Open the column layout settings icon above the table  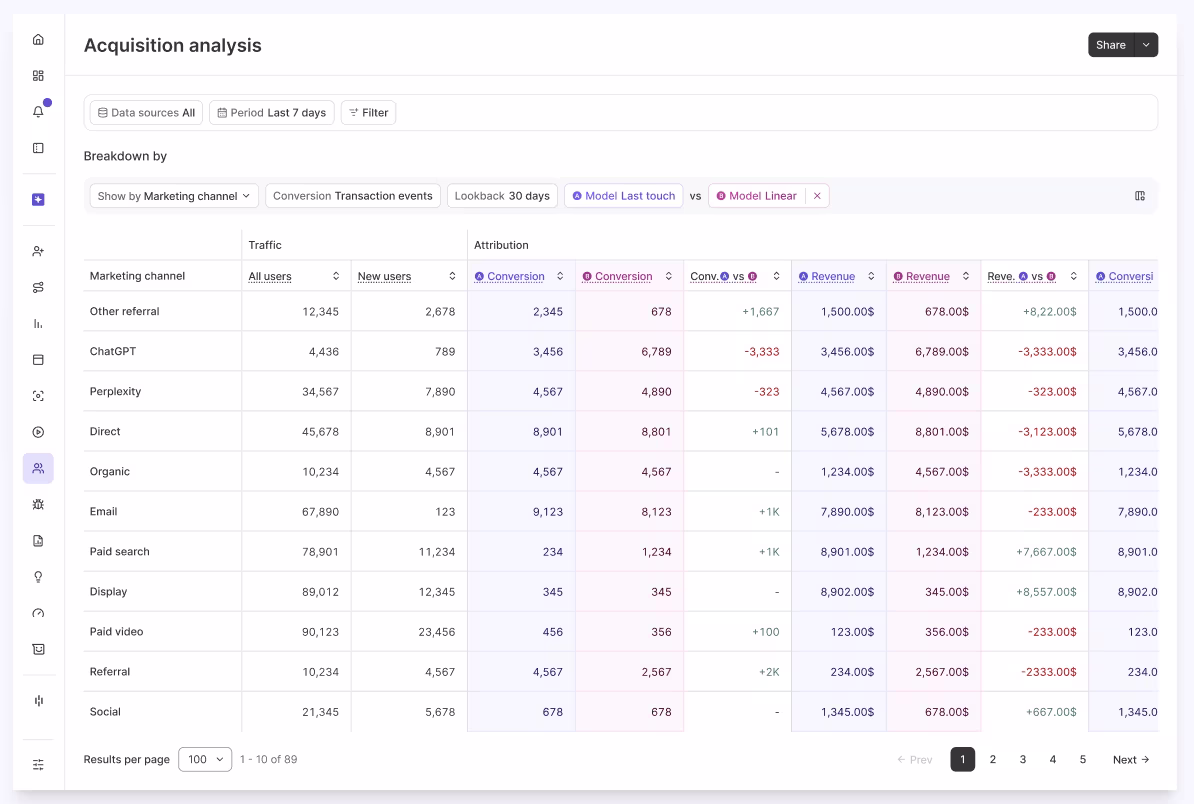coord(1140,196)
